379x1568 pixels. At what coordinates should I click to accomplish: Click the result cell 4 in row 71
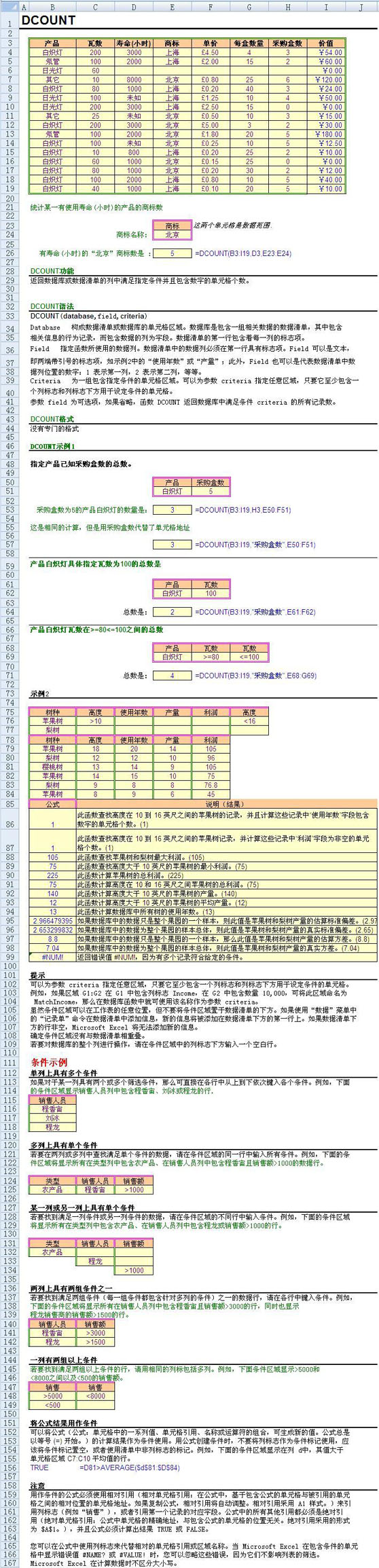tap(173, 675)
